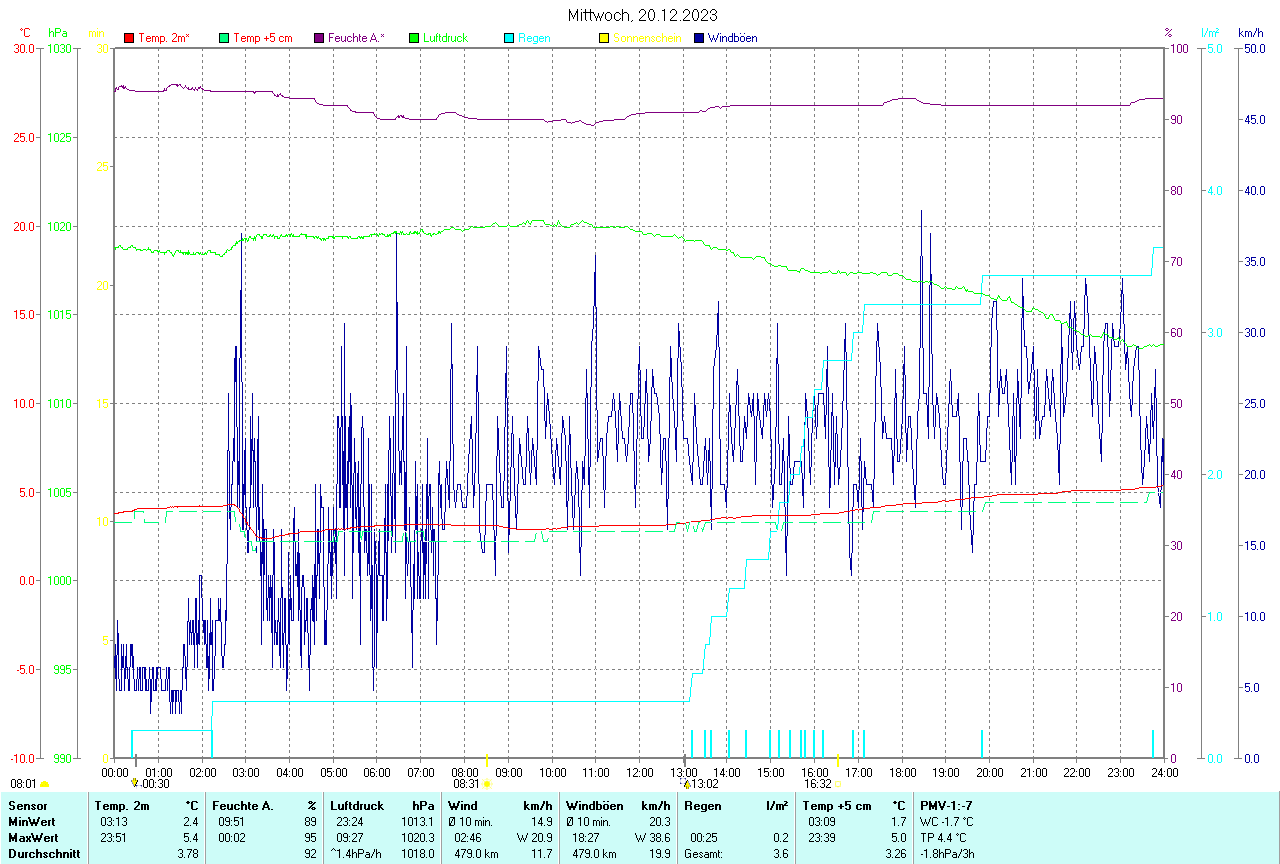Screen dimensions: 1280x864
Task: Click the cyan Regen legend swatch
Action: (509, 38)
